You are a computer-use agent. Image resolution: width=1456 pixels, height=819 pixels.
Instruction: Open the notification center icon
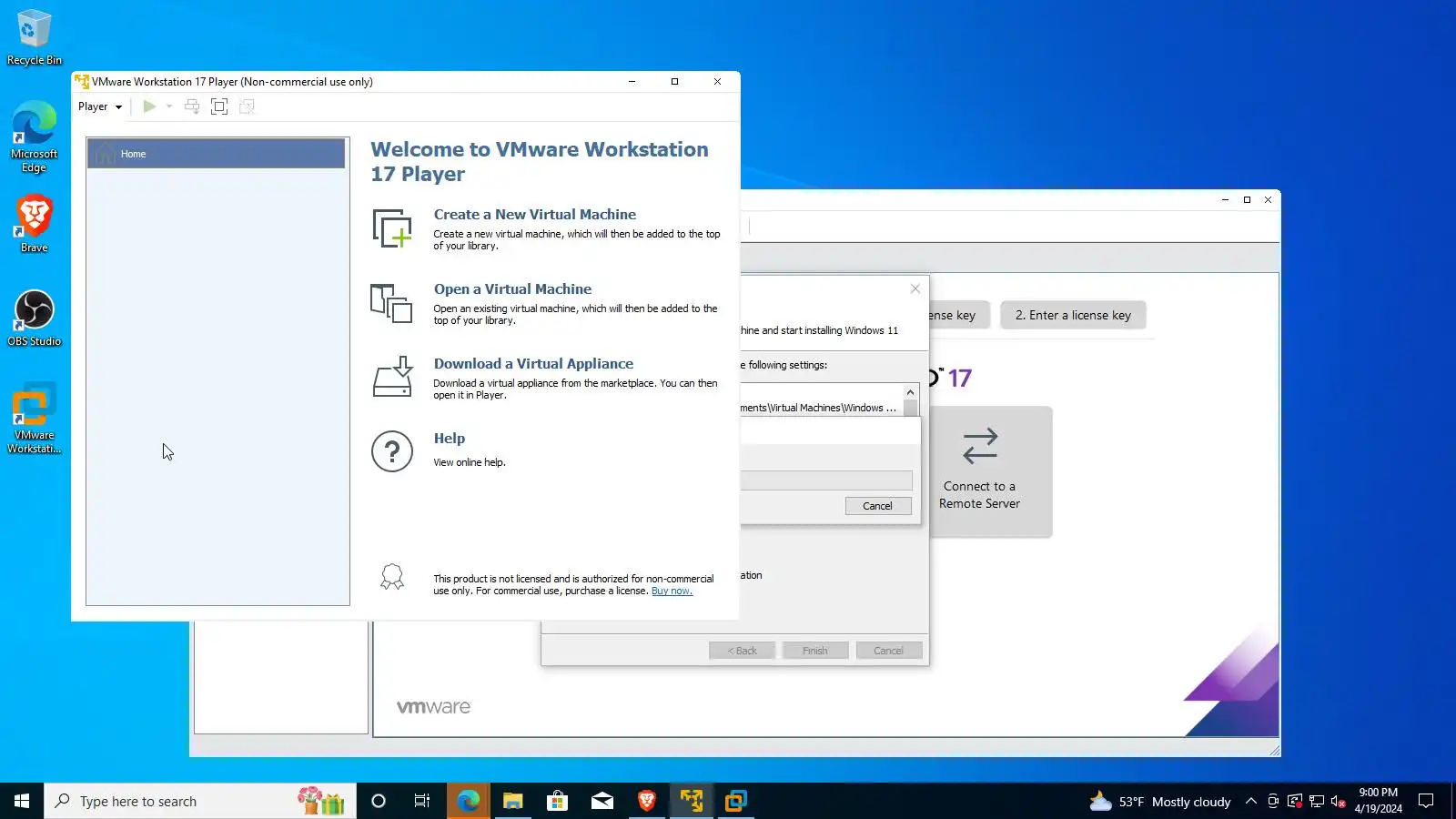tap(1426, 801)
